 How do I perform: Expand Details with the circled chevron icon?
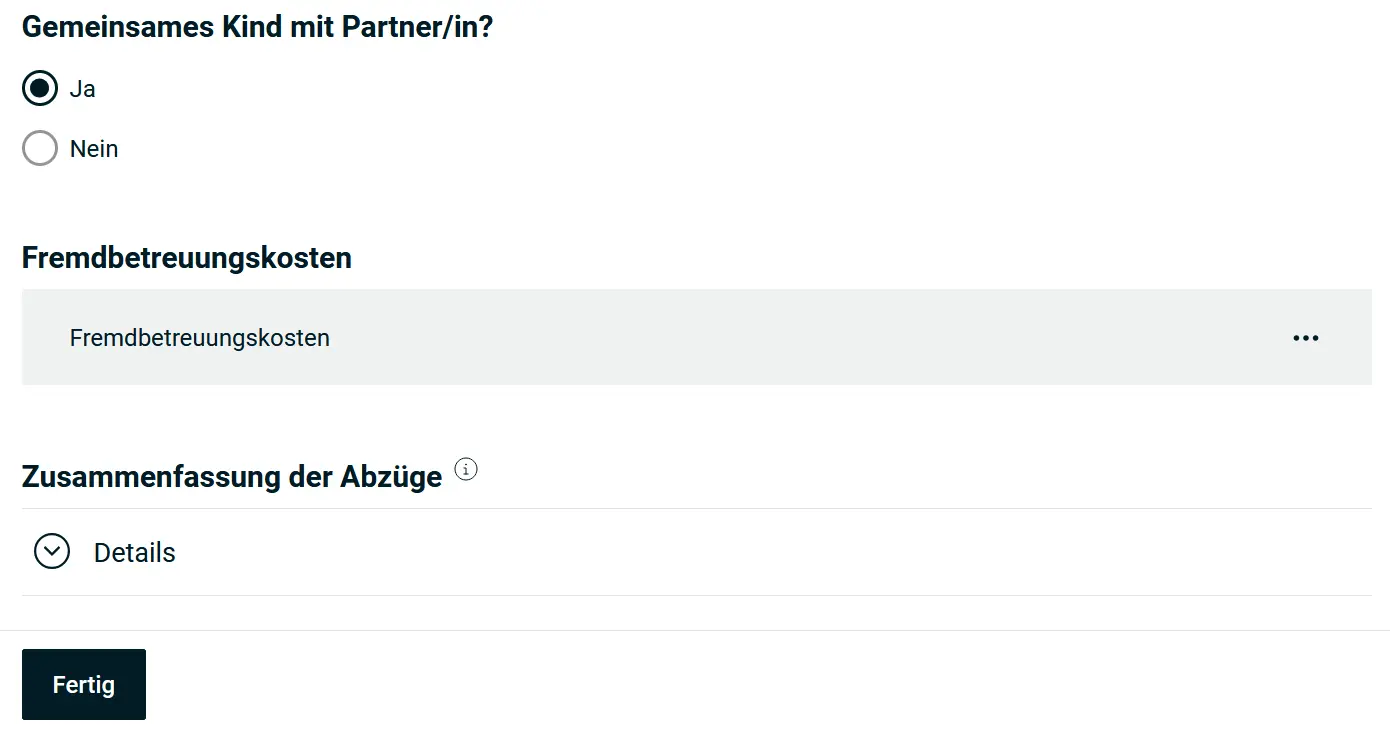pos(52,551)
